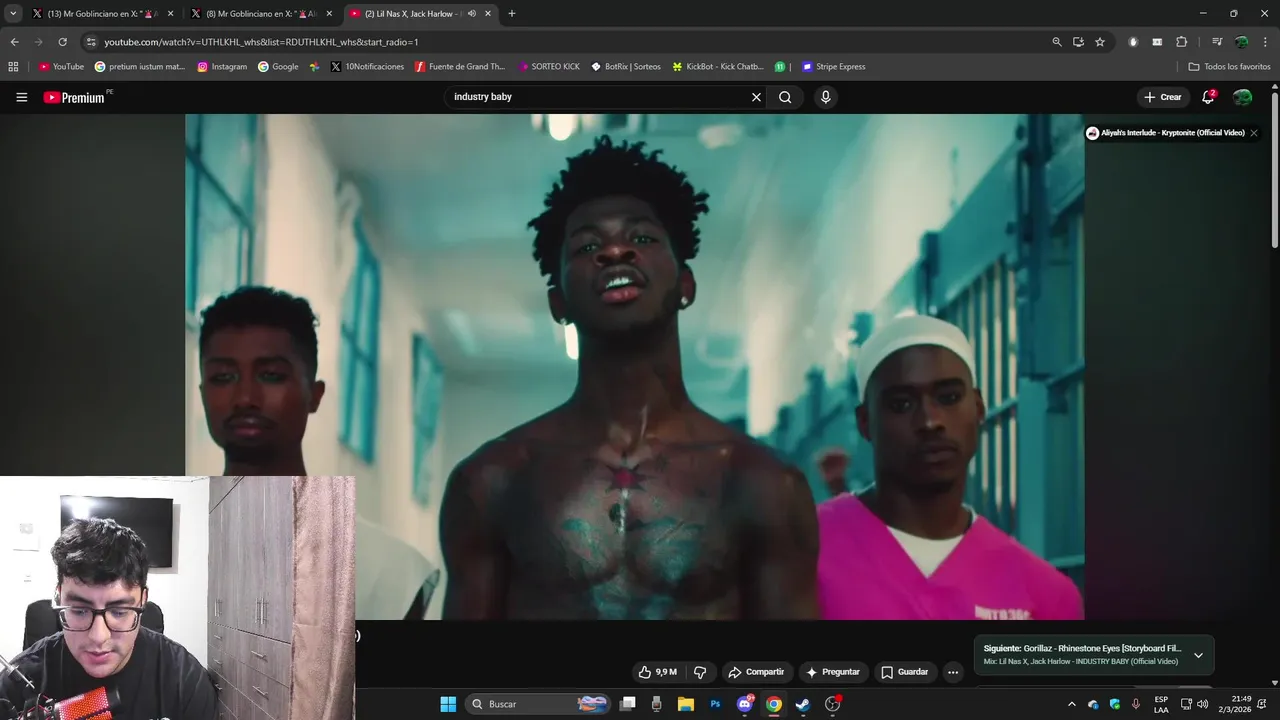Viewport: 1280px width, 720px height.
Task: Install app icon in the address bar
Action: (x=1078, y=42)
